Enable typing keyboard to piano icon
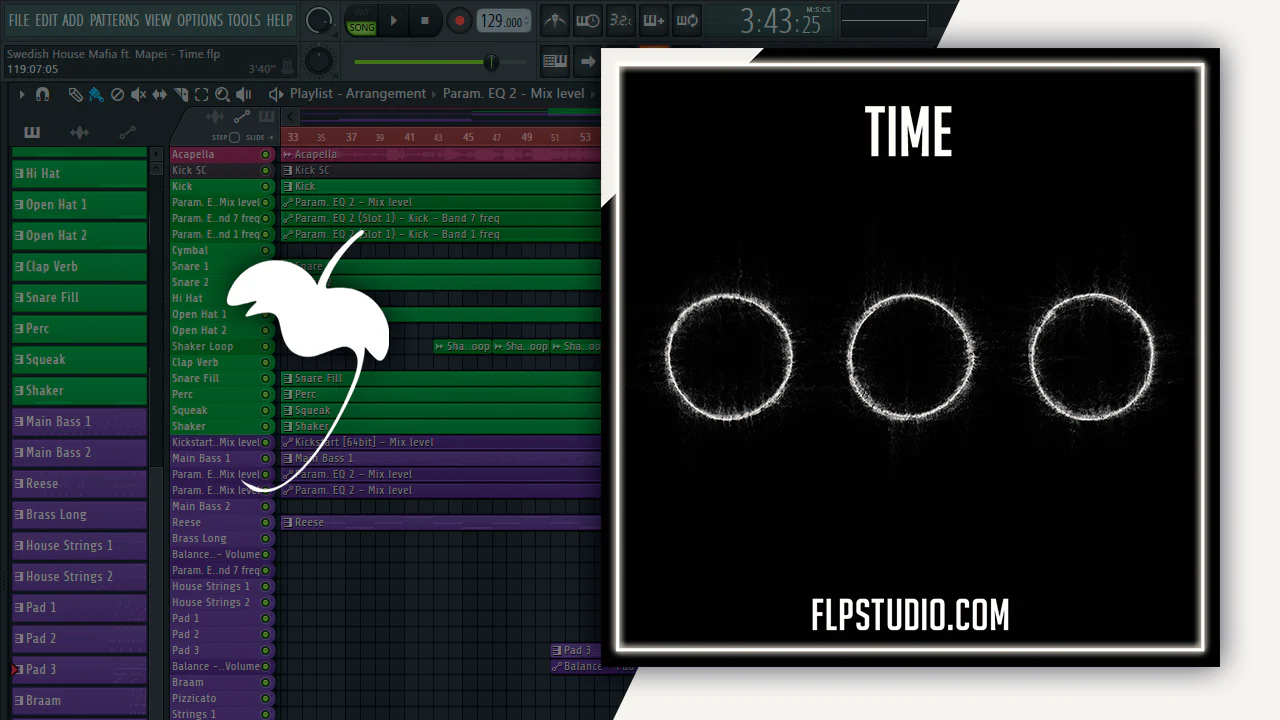 555,62
